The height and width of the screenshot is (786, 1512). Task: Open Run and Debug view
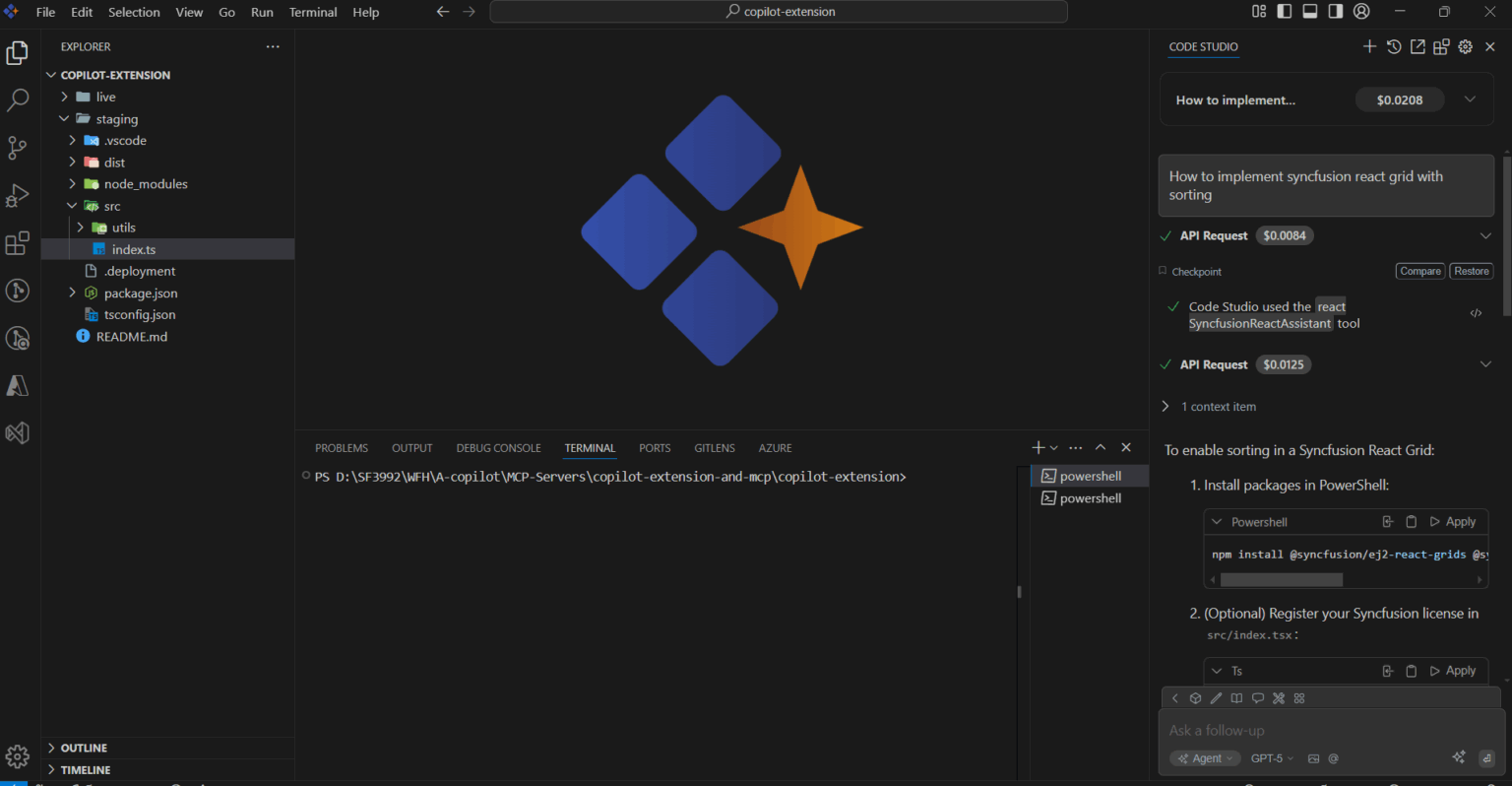[17, 195]
